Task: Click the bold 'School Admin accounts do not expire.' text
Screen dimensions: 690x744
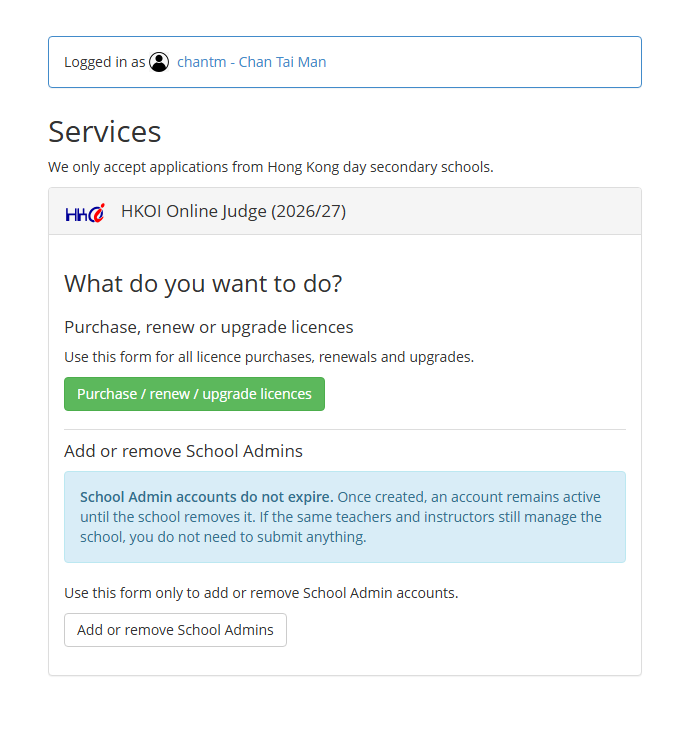Action: pos(206,497)
